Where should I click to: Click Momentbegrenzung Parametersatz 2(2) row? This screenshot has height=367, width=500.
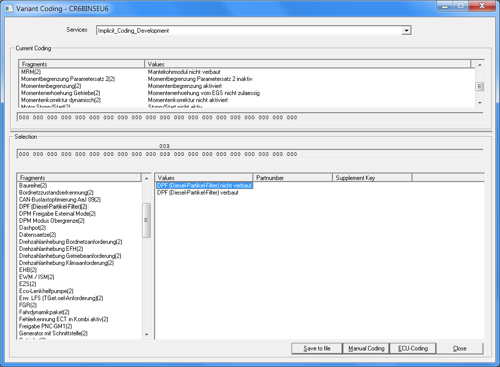[x=68, y=79]
